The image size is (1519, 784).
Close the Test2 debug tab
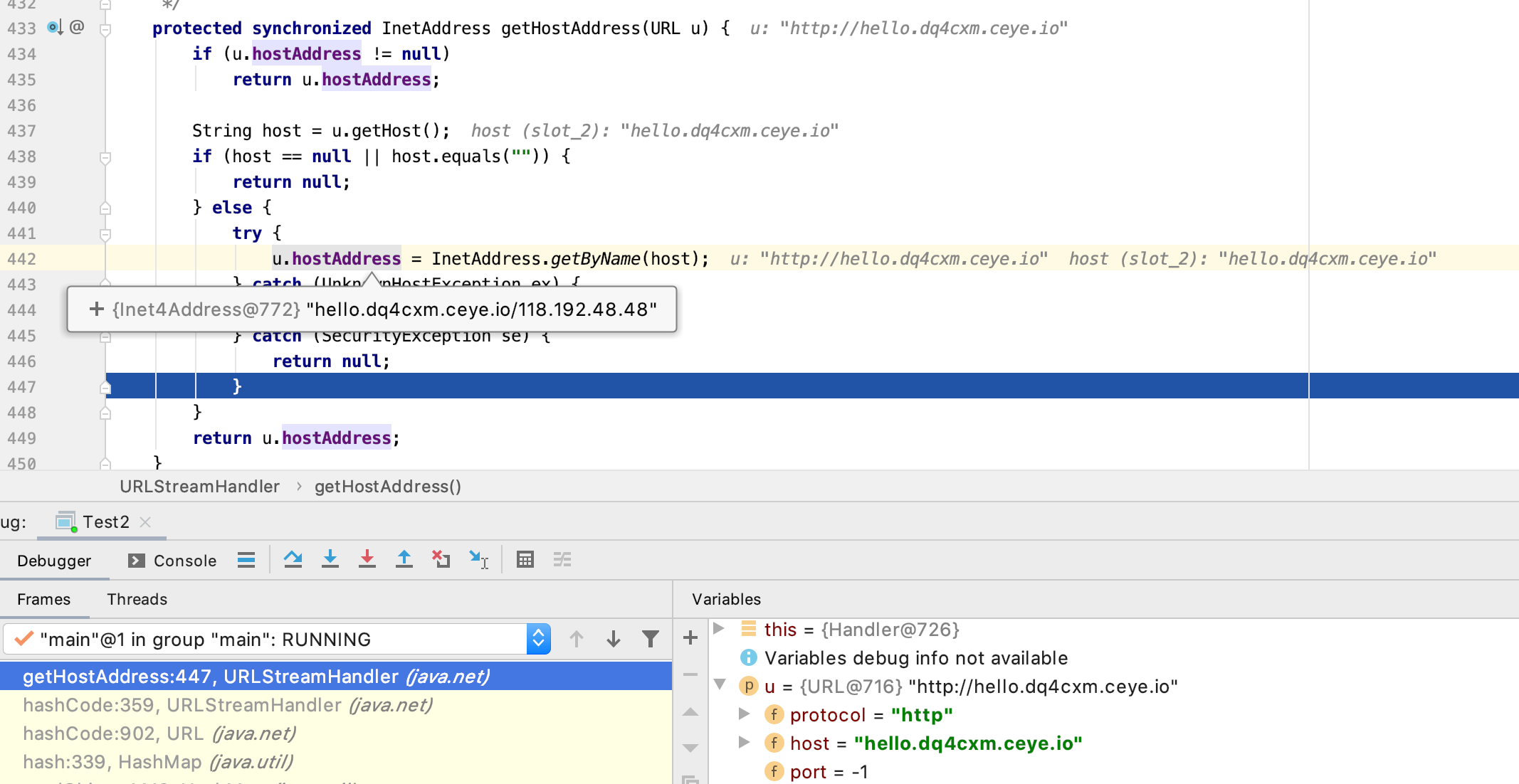click(x=145, y=522)
